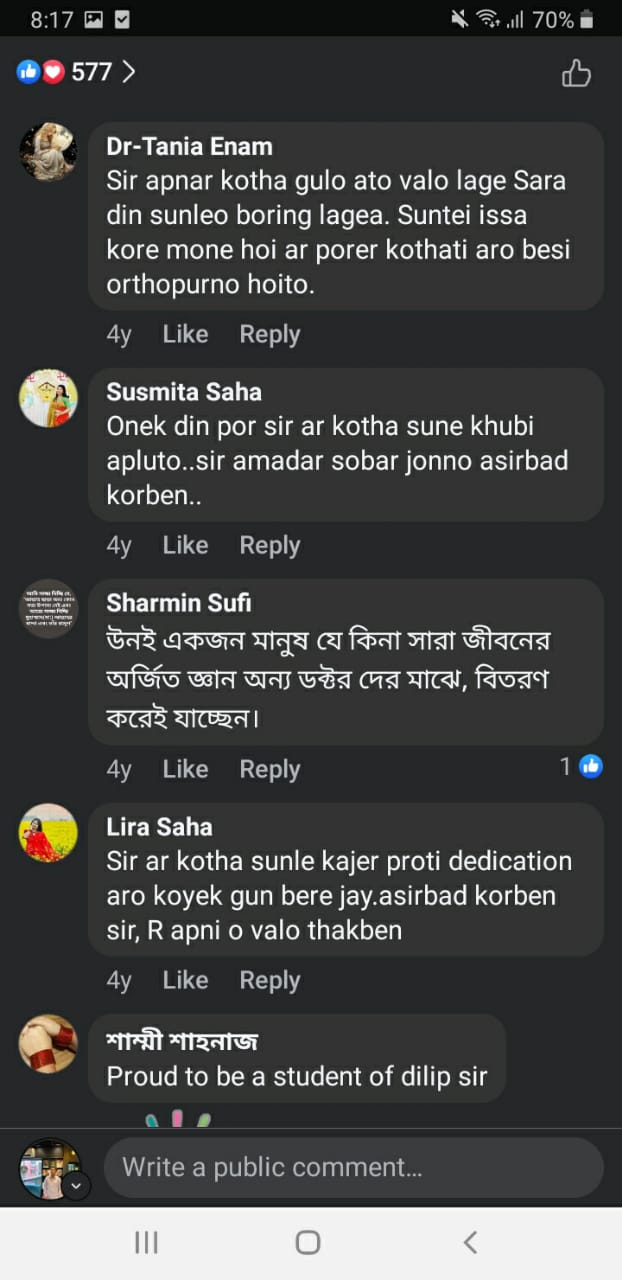Like Sharmin Sufi's comment
Viewport: 622px width, 1280px height.
tap(185, 769)
